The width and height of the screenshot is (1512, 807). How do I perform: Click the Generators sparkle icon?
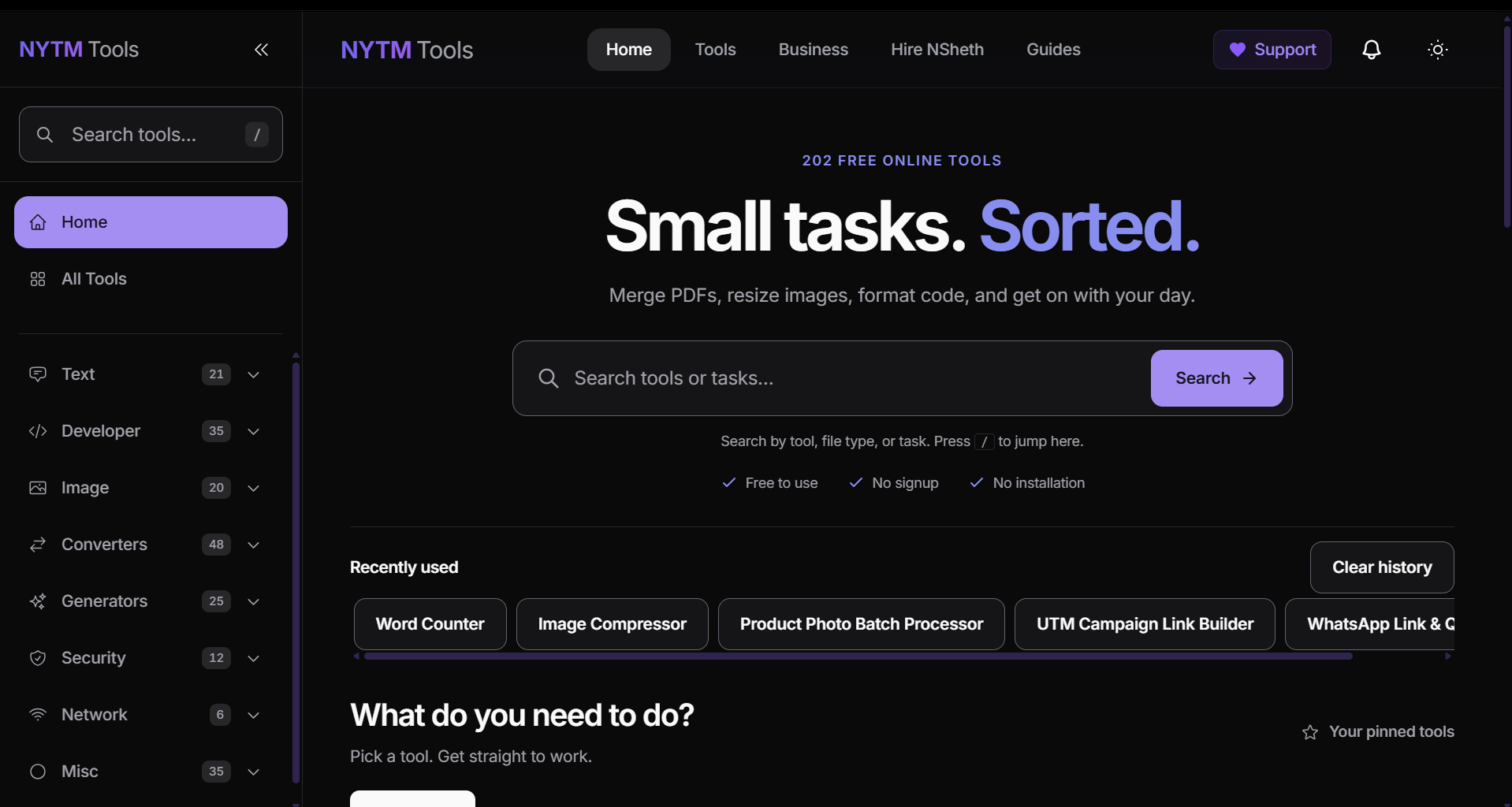[38, 601]
